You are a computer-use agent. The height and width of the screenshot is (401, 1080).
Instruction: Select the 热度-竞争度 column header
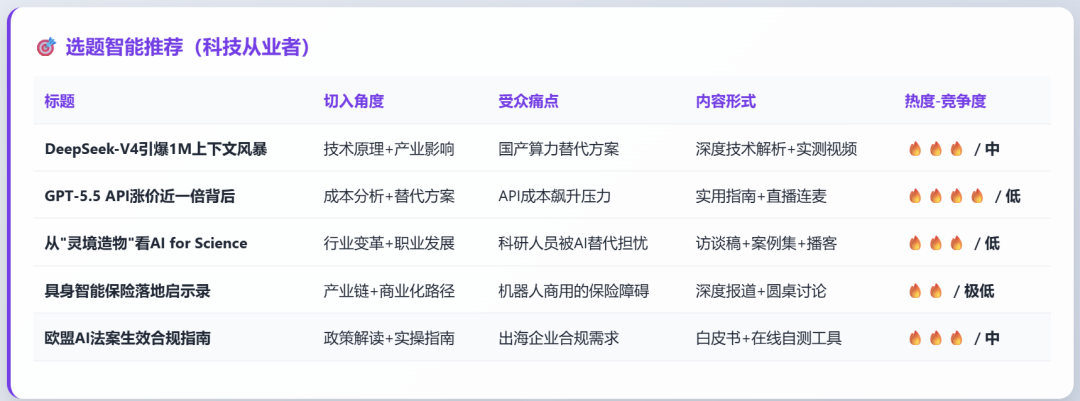[x=945, y=101]
